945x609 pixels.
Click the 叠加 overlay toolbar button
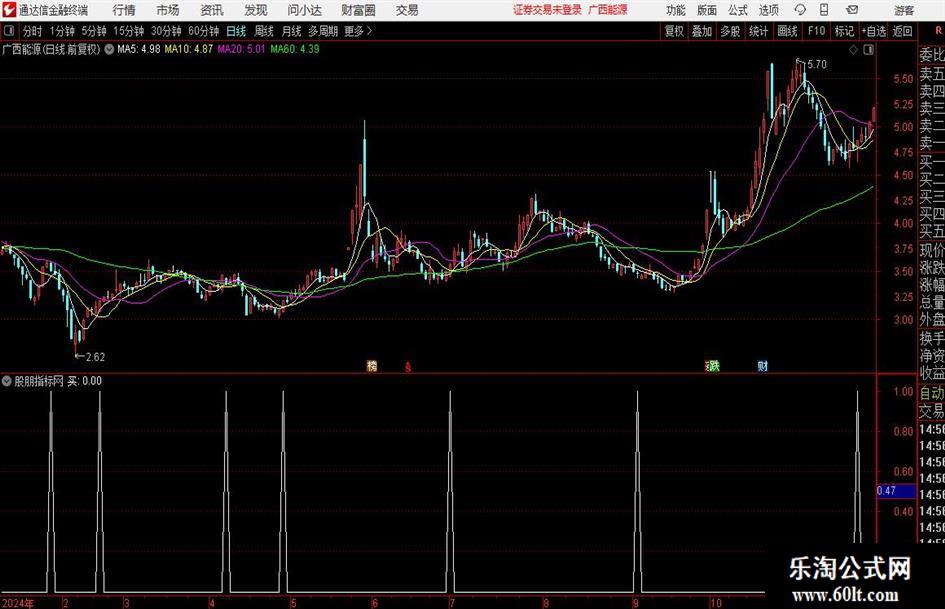click(702, 31)
